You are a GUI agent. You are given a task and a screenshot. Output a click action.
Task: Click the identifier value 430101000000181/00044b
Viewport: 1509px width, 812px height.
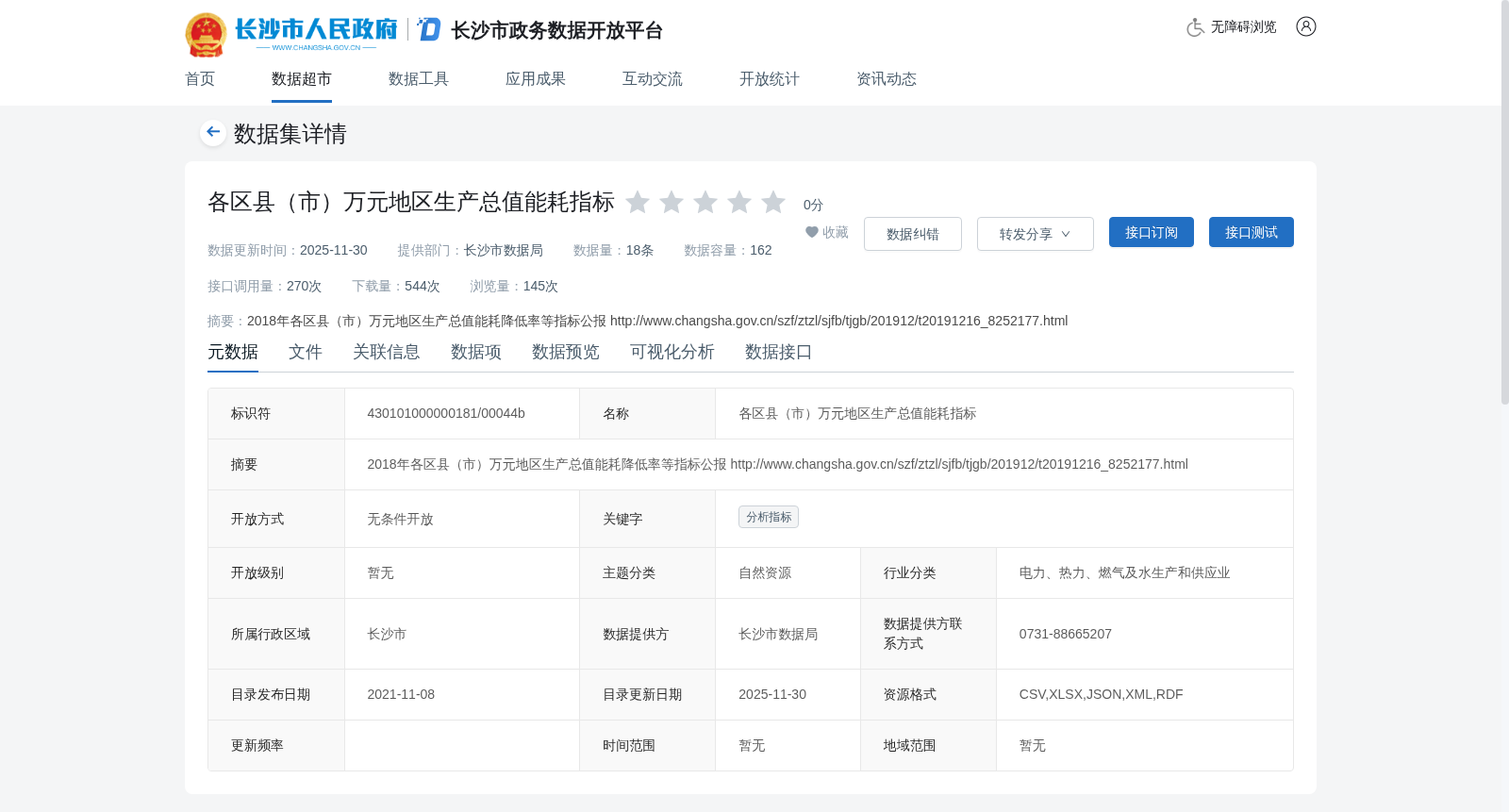(x=446, y=413)
